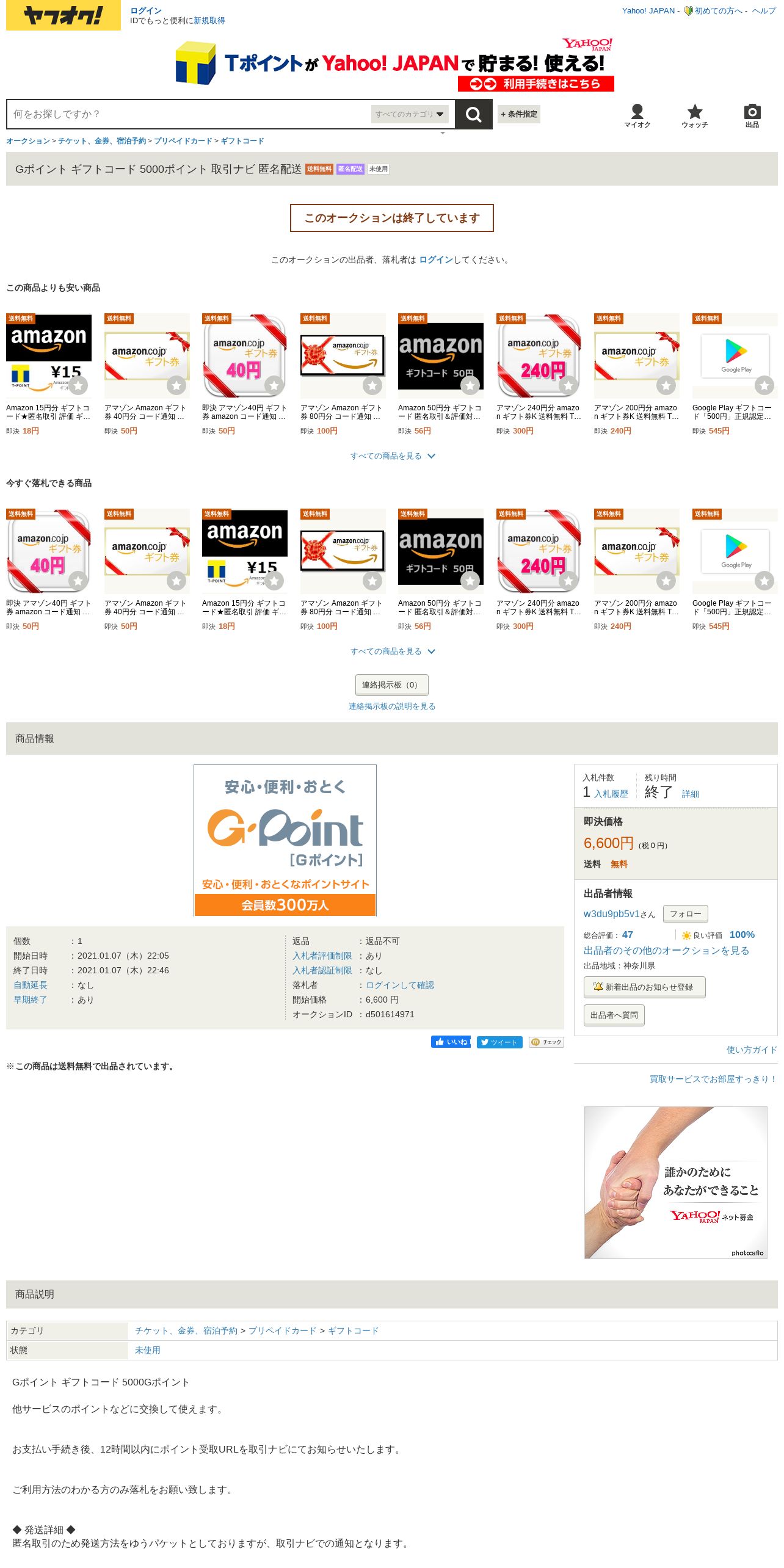Click the 連絡掲示板の説明を見る link
Image resolution: width=784 pixels, height=1568 pixels.
pos(392,706)
